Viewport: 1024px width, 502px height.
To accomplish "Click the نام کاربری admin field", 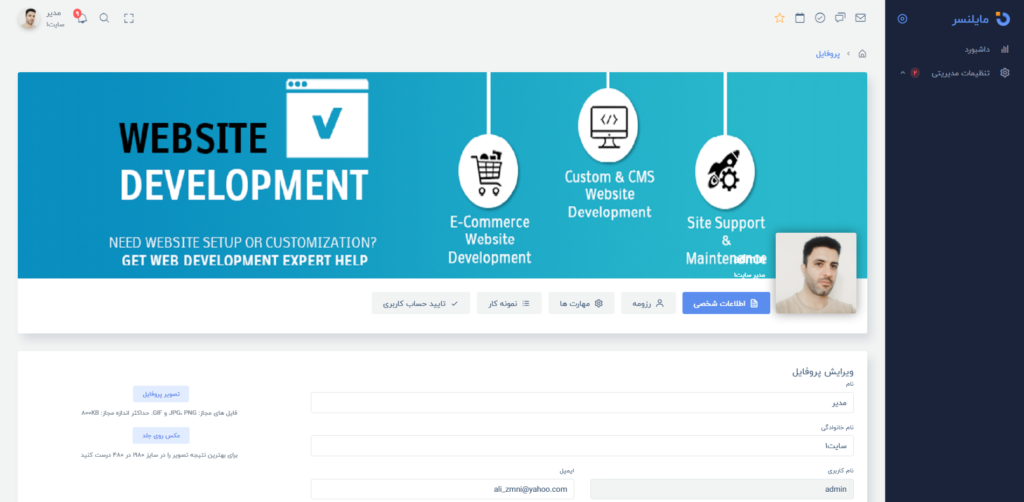I will (722, 489).
